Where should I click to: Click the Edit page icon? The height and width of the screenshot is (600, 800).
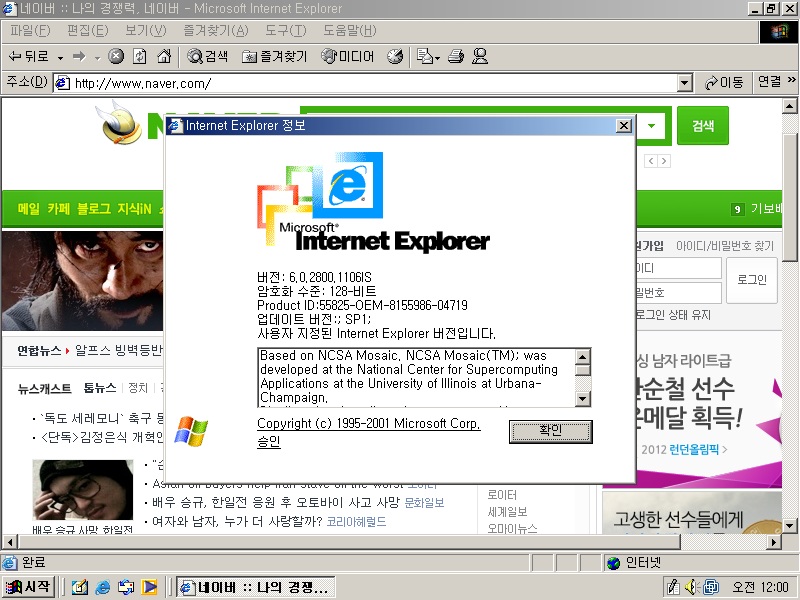click(x=424, y=56)
